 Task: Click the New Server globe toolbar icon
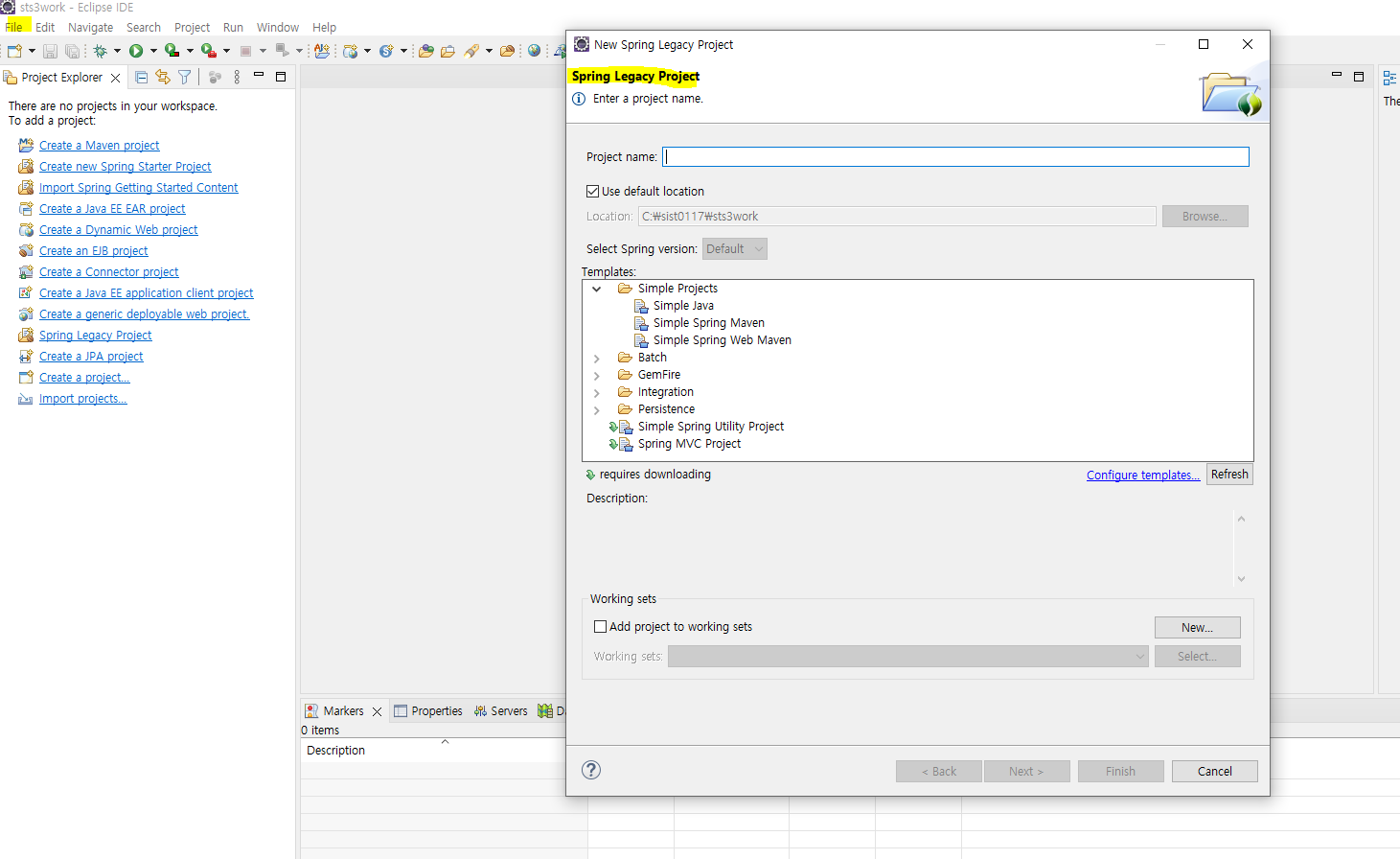[x=350, y=51]
